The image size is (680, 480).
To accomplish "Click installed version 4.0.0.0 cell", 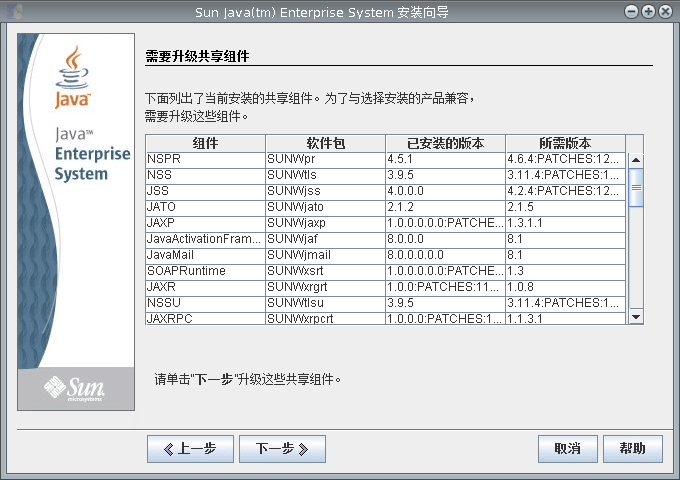I will pyautogui.click(x=445, y=191).
